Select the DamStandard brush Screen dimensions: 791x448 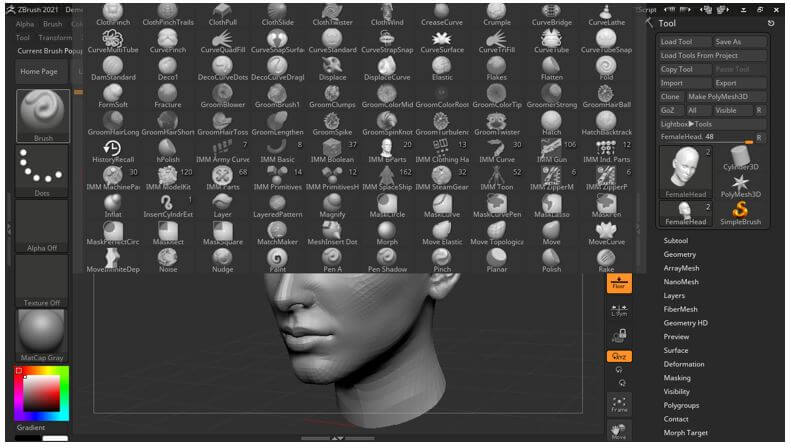click(113, 69)
